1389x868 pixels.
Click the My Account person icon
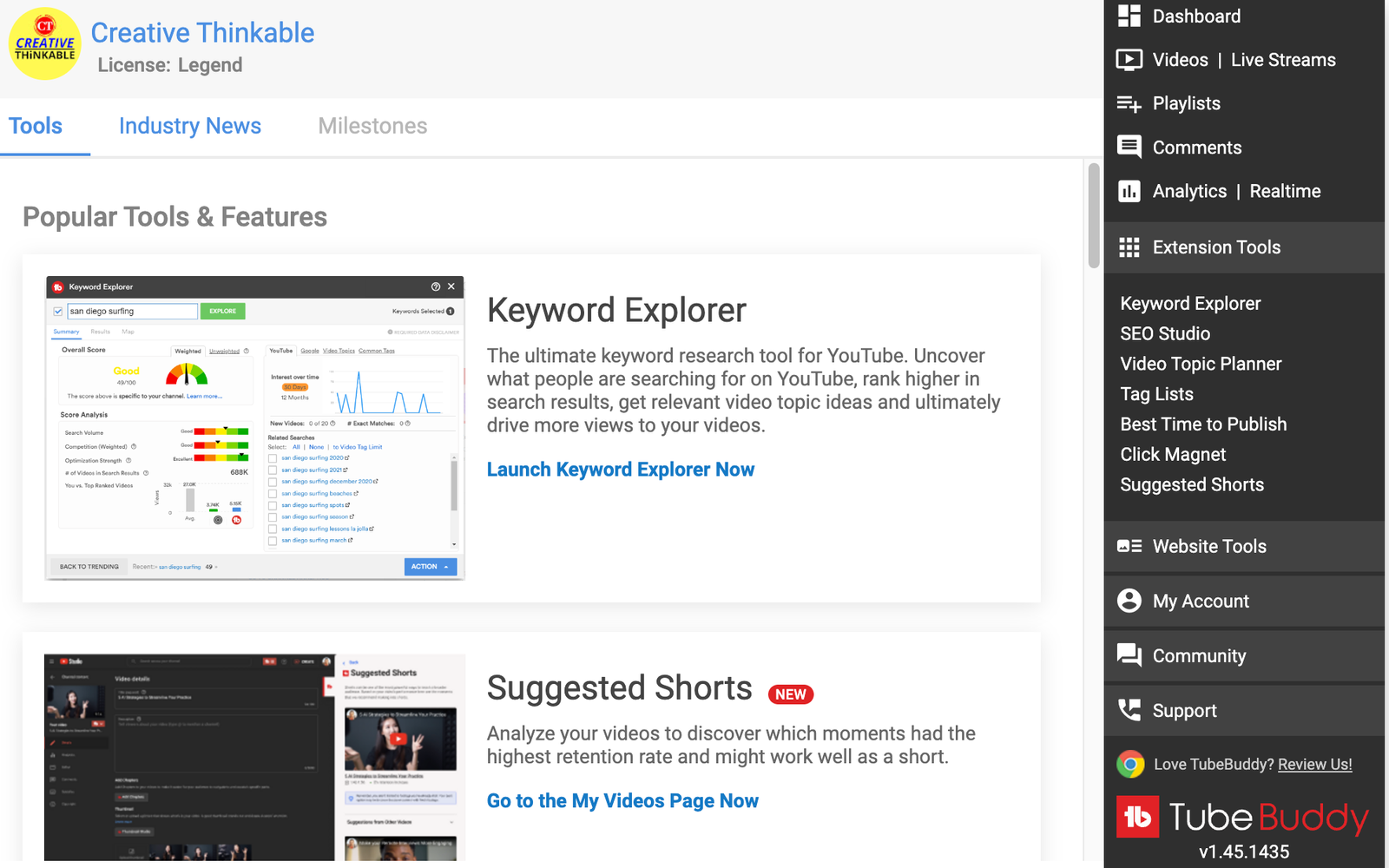(1129, 601)
